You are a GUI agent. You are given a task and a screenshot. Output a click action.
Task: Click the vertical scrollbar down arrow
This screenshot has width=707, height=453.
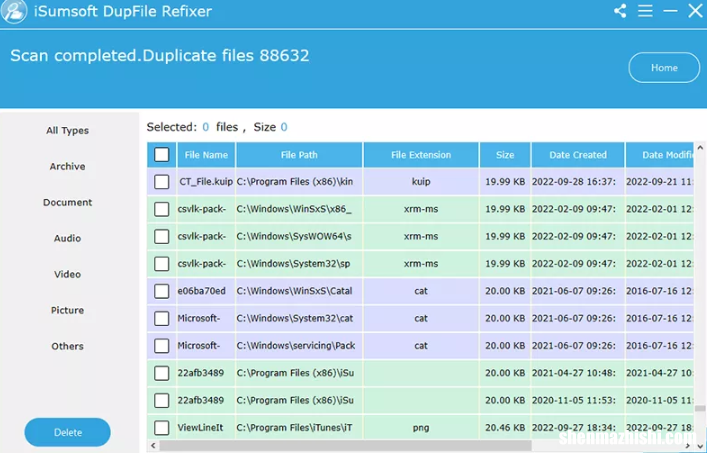click(x=700, y=446)
